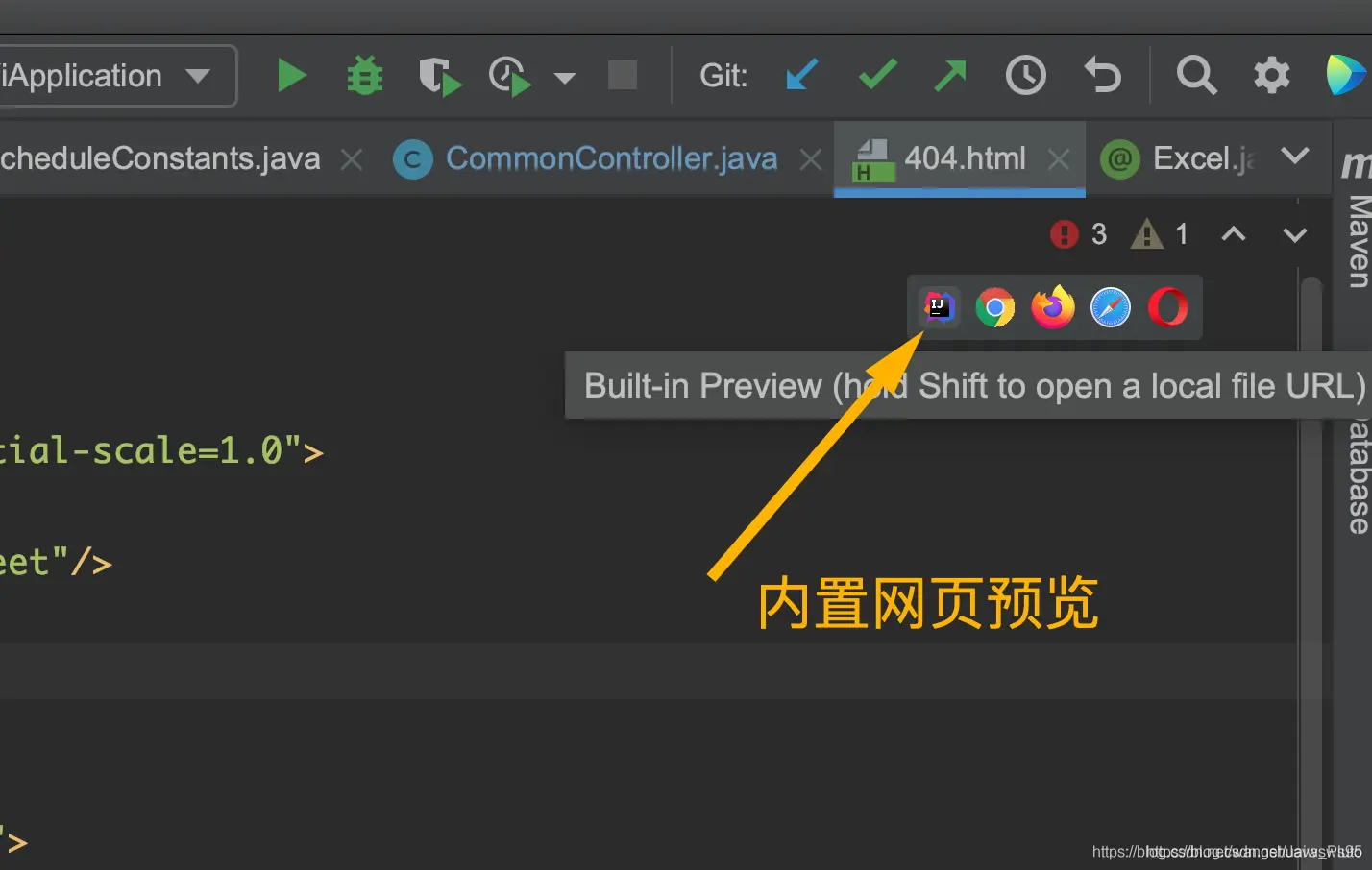Open Built-in Preview IntelliJ icon
Screen dimensions: 1372x870
939,308
